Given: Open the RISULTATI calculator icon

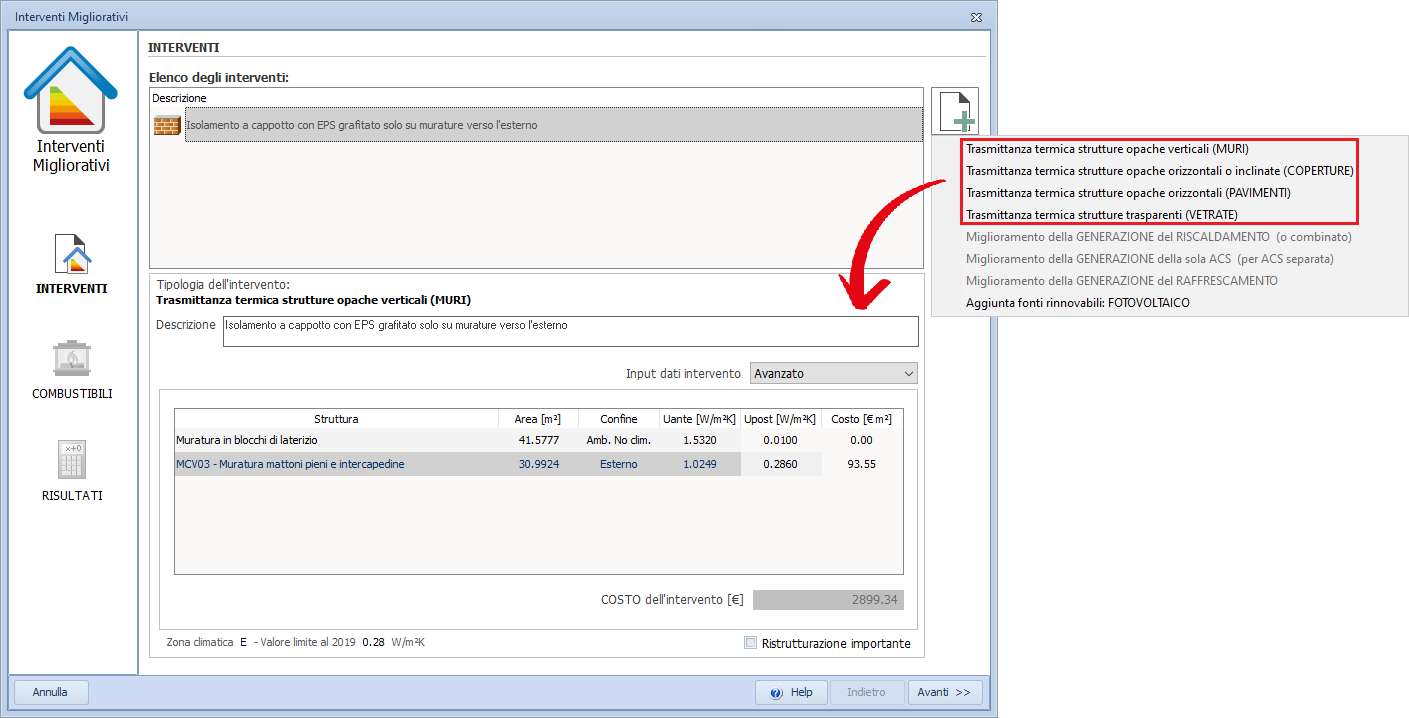Looking at the screenshot, I should (x=72, y=460).
